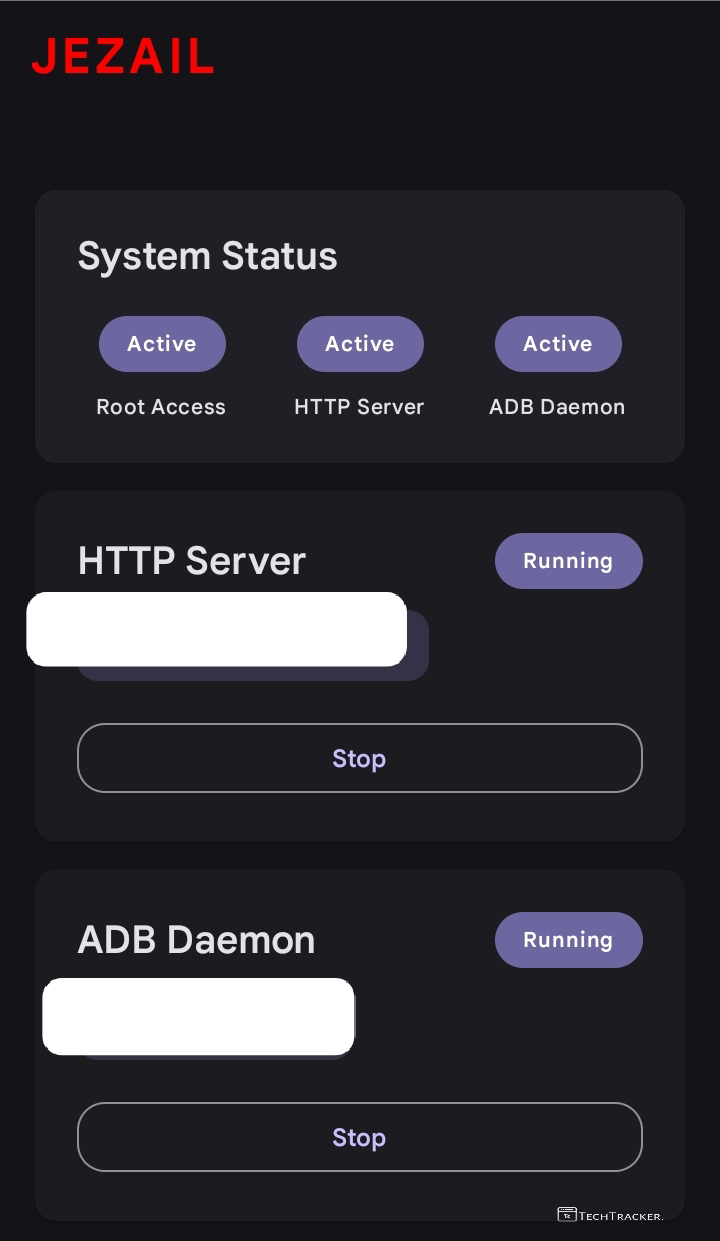The image size is (720, 1241).
Task: Click the Running badge in HTTP Server card
Action: coord(568,561)
